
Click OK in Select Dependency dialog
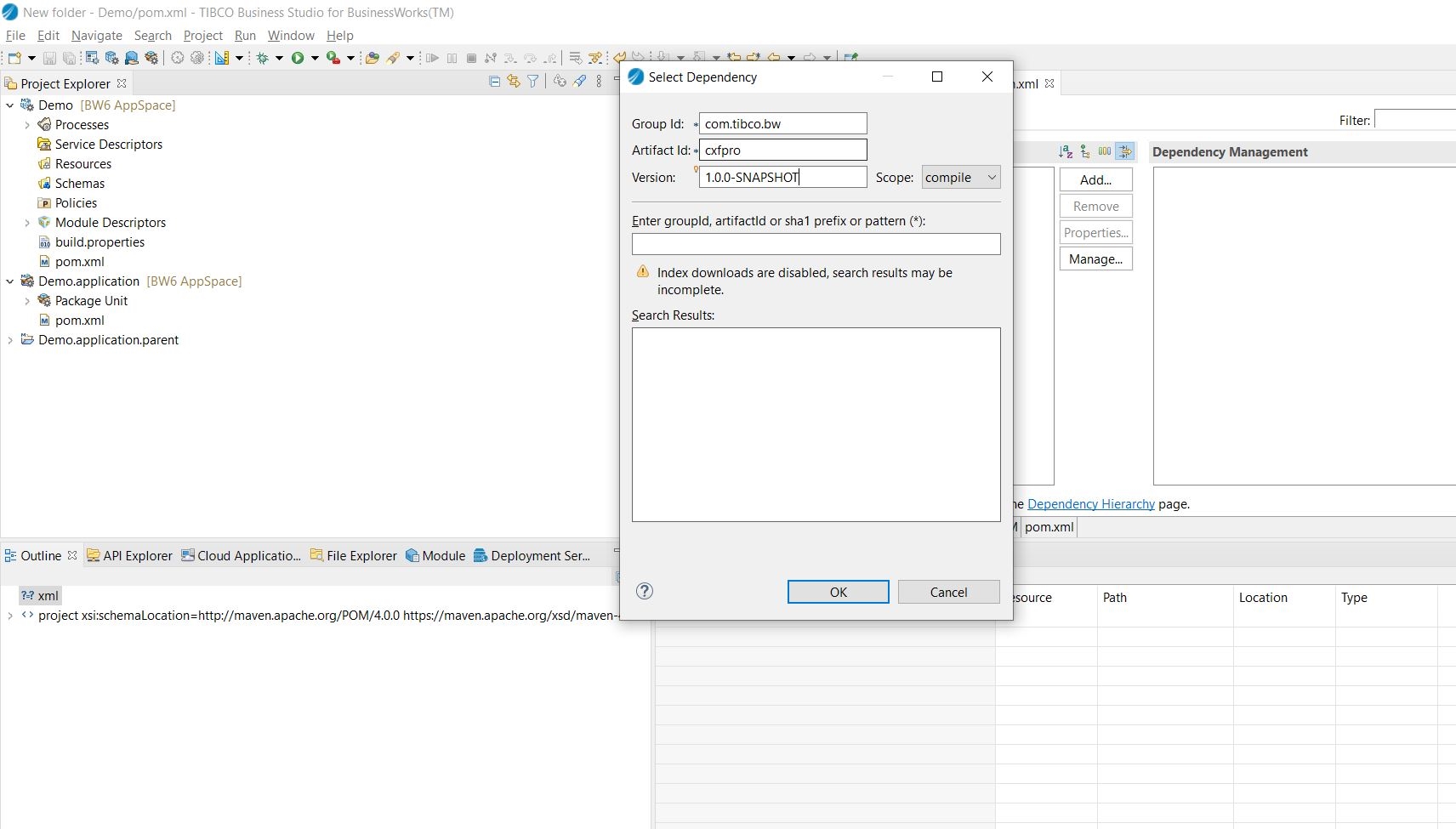[x=839, y=592]
